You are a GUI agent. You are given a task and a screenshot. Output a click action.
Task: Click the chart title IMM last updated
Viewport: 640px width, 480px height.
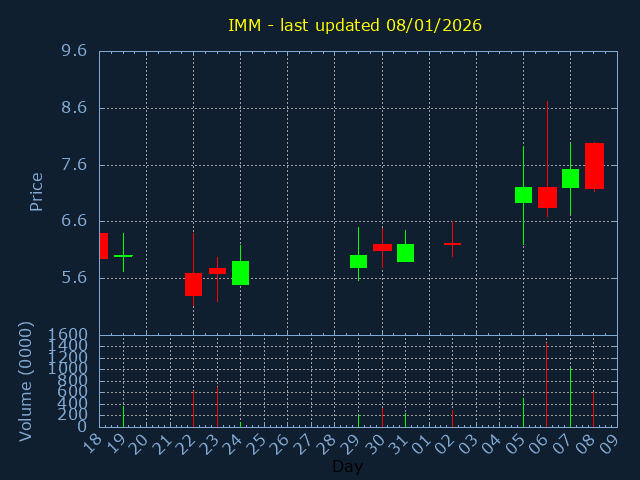(355, 25)
